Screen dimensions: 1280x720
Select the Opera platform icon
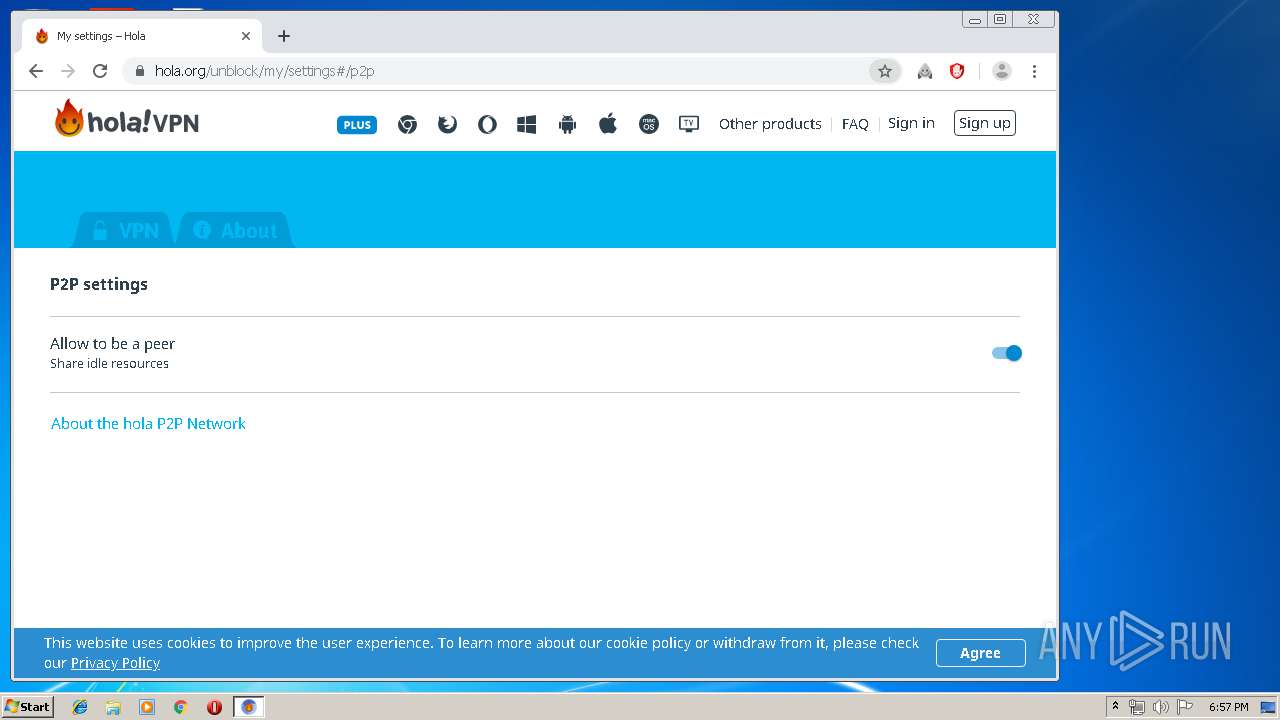pos(487,125)
